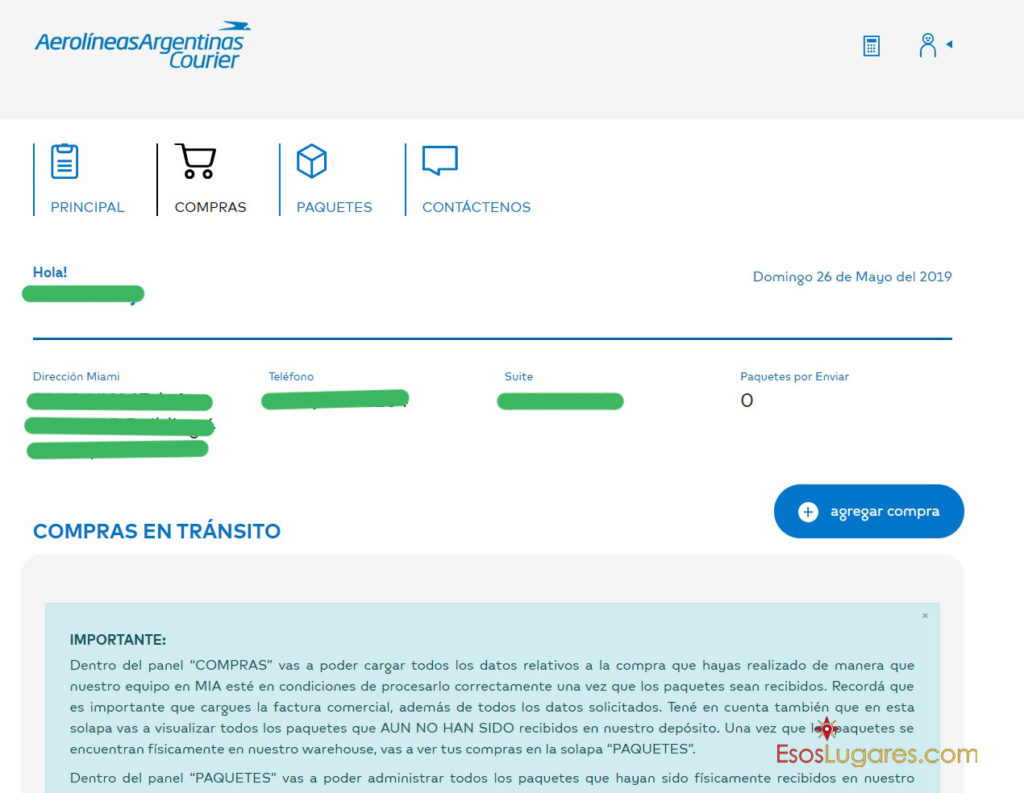Navigate to the CONTÁCTENOS tab label
The image size is (1024, 793).
click(476, 208)
